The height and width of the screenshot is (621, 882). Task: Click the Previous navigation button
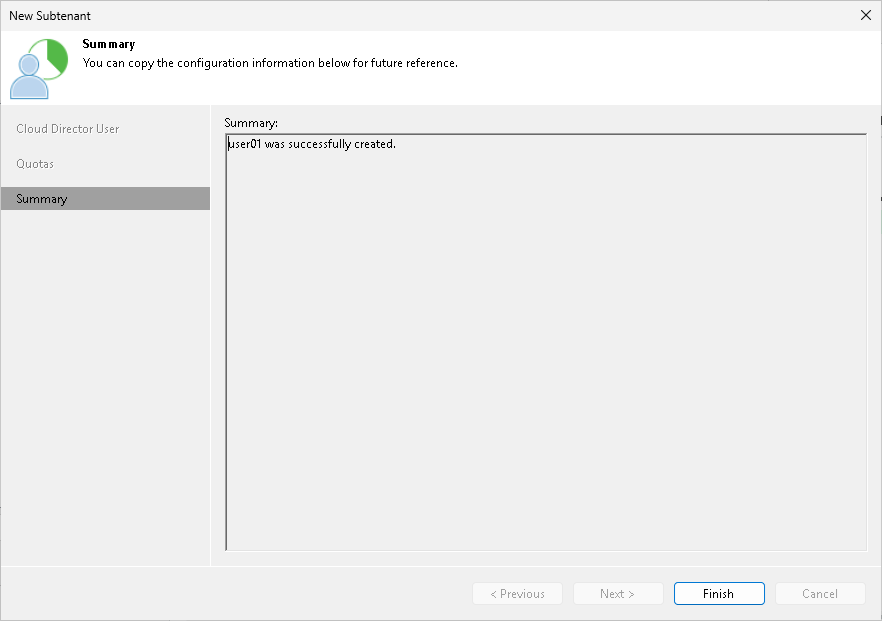(517, 593)
